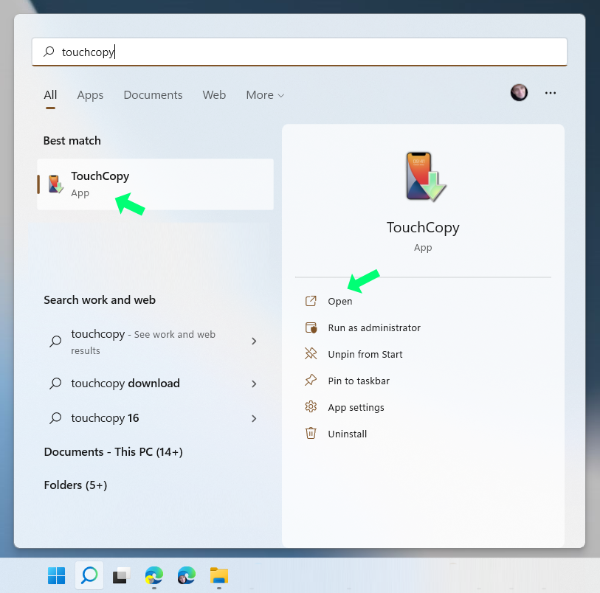Click the TouchCopy title in details pane
Image resolution: width=600 pixels, height=593 pixels.
tap(423, 227)
